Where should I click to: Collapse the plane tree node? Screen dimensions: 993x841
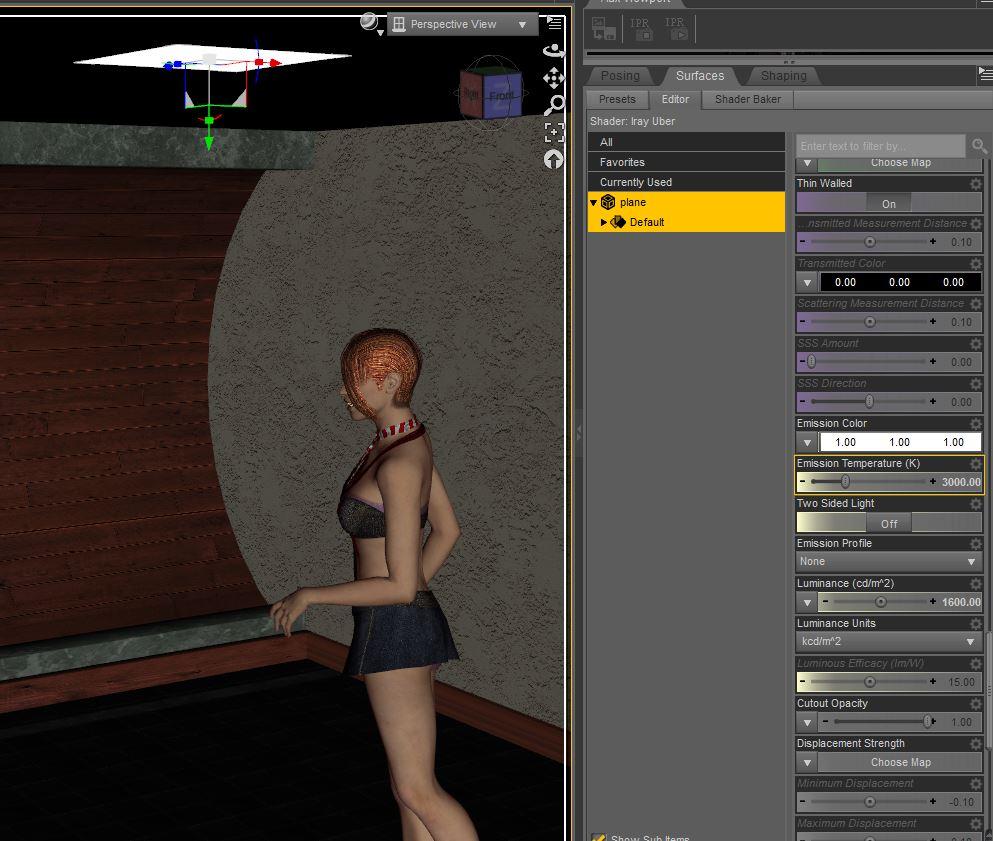click(x=593, y=203)
